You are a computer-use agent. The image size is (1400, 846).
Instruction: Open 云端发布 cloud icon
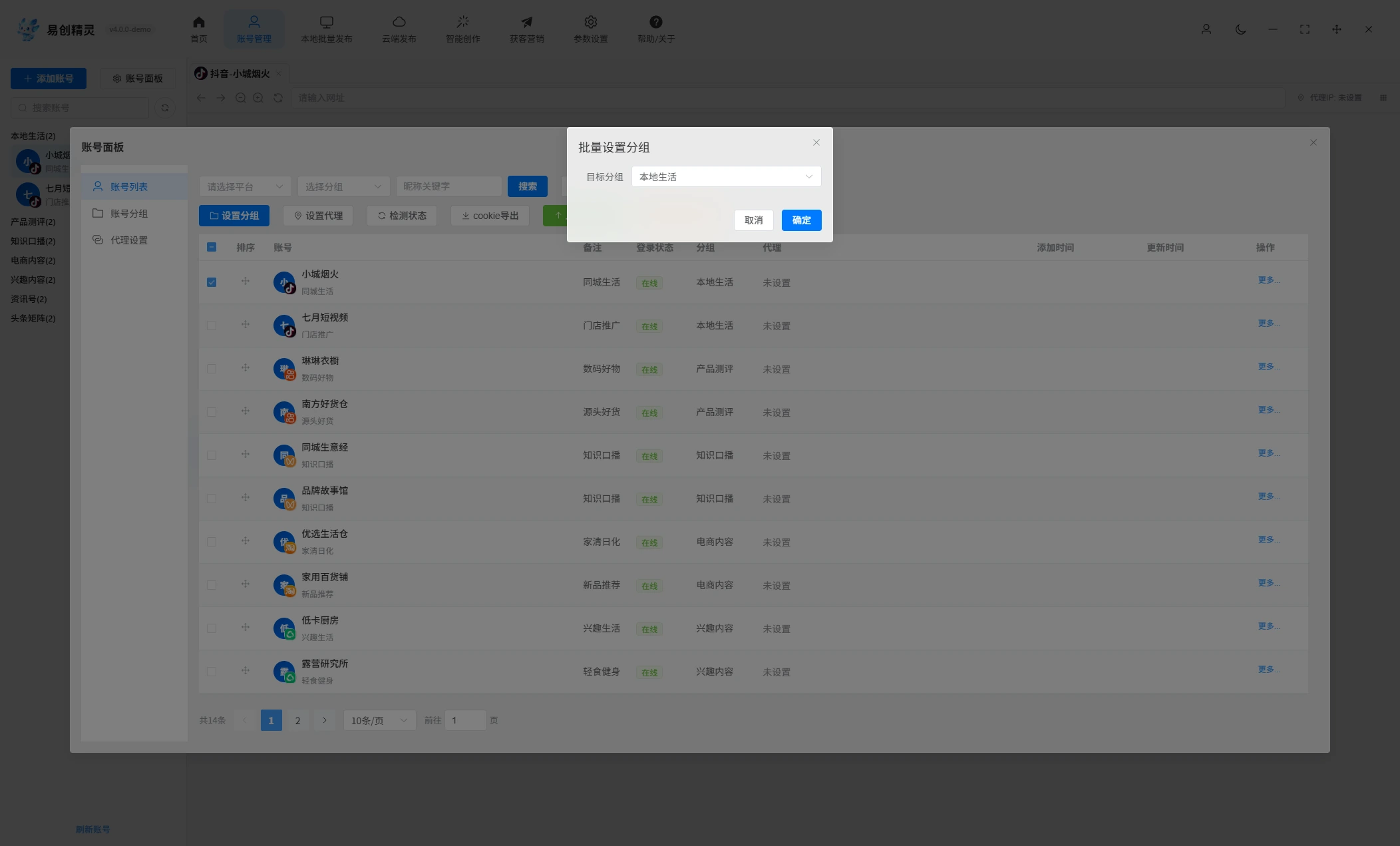click(399, 22)
